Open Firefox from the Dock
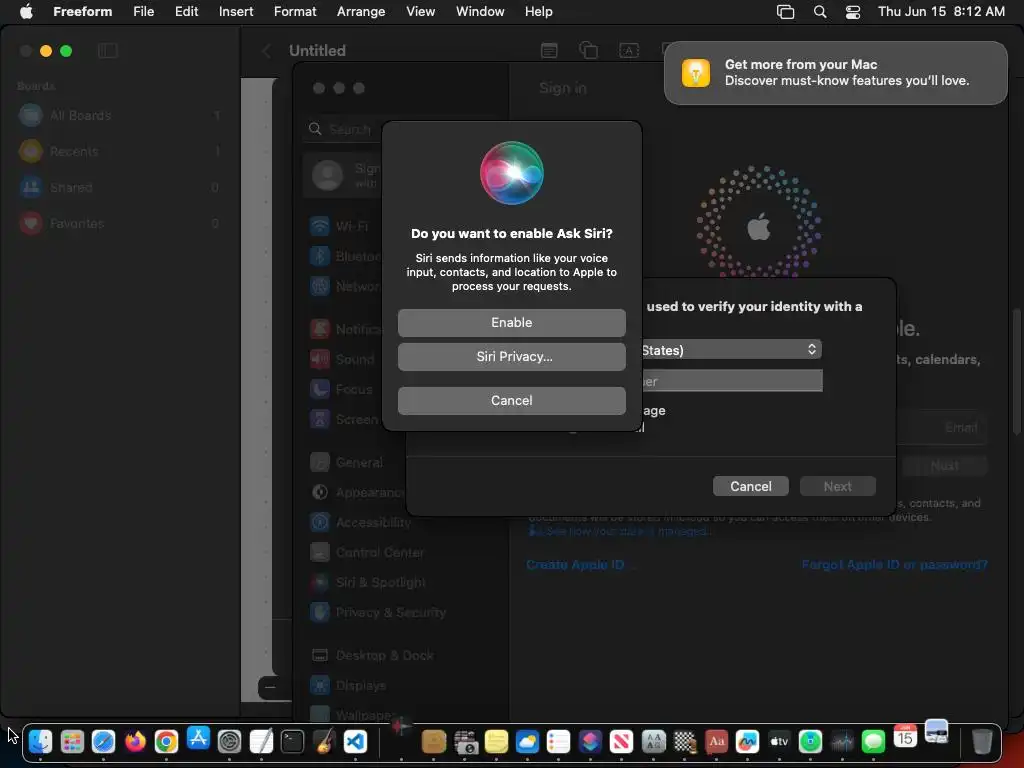Screen dimensions: 1024x768 click(135, 741)
